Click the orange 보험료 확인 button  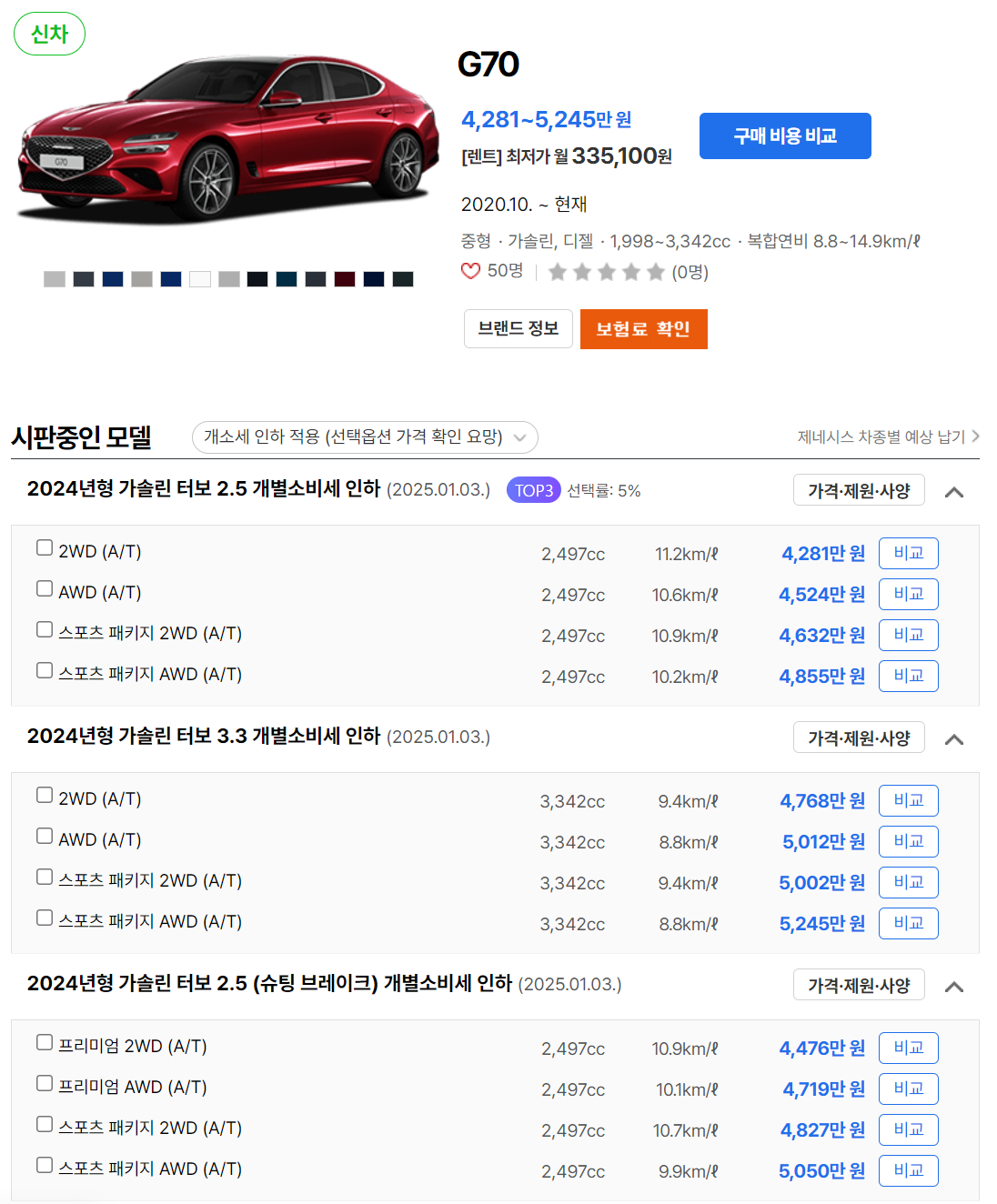coord(643,328)
